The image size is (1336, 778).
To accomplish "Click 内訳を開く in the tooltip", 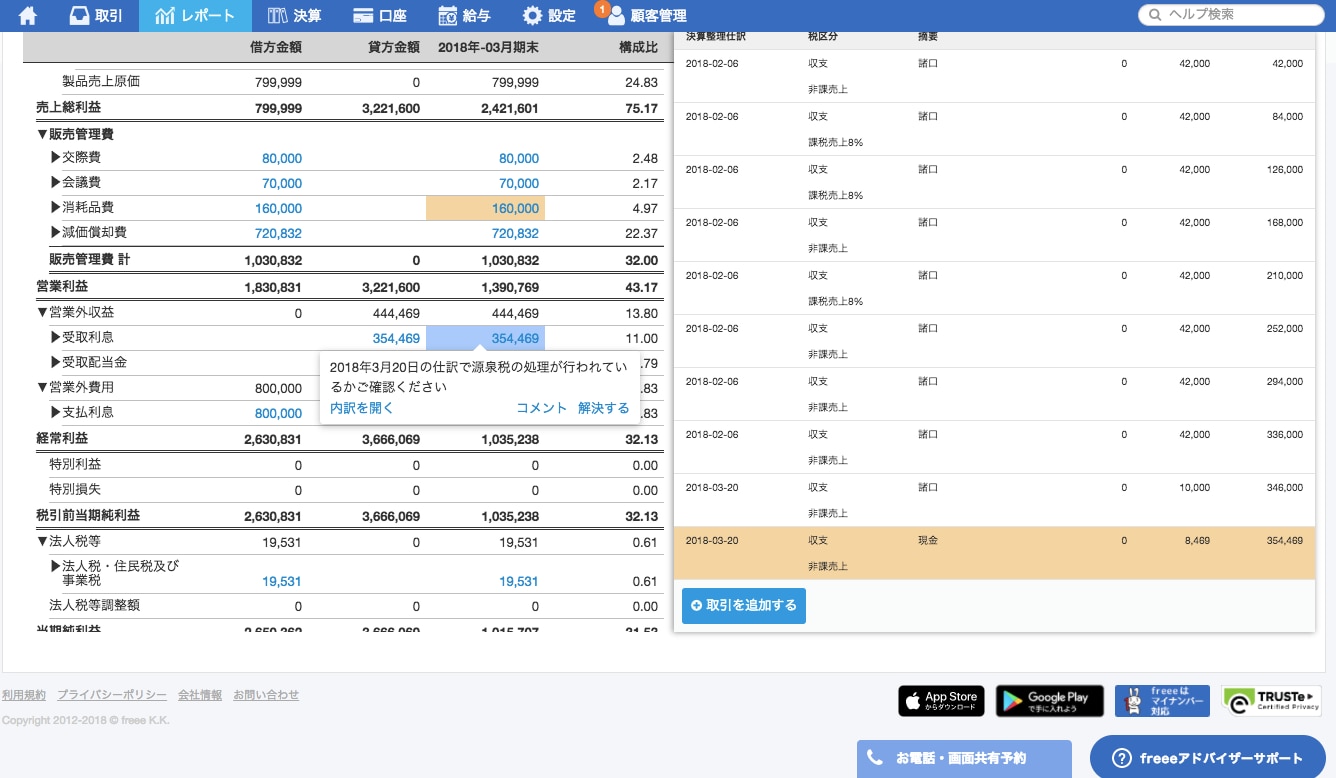I will (x=362, y=408).
